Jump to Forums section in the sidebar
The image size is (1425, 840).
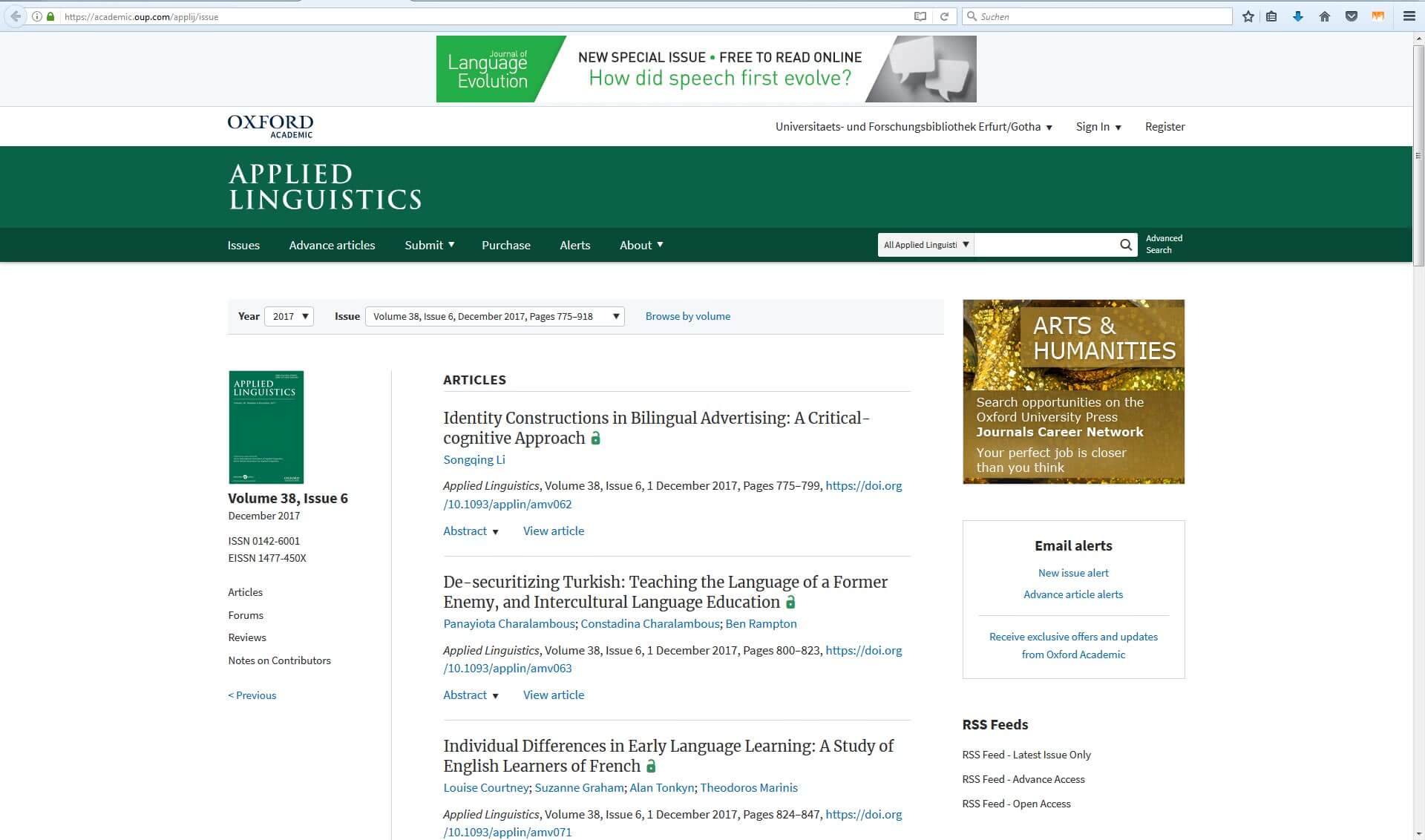click(x=246, y=615)
